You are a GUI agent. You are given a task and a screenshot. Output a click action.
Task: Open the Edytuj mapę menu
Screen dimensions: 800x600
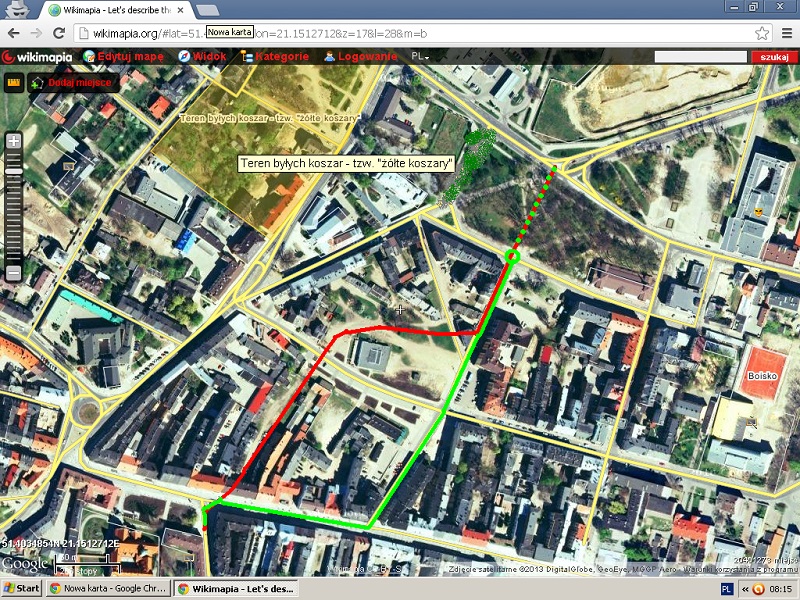[124, 57]
